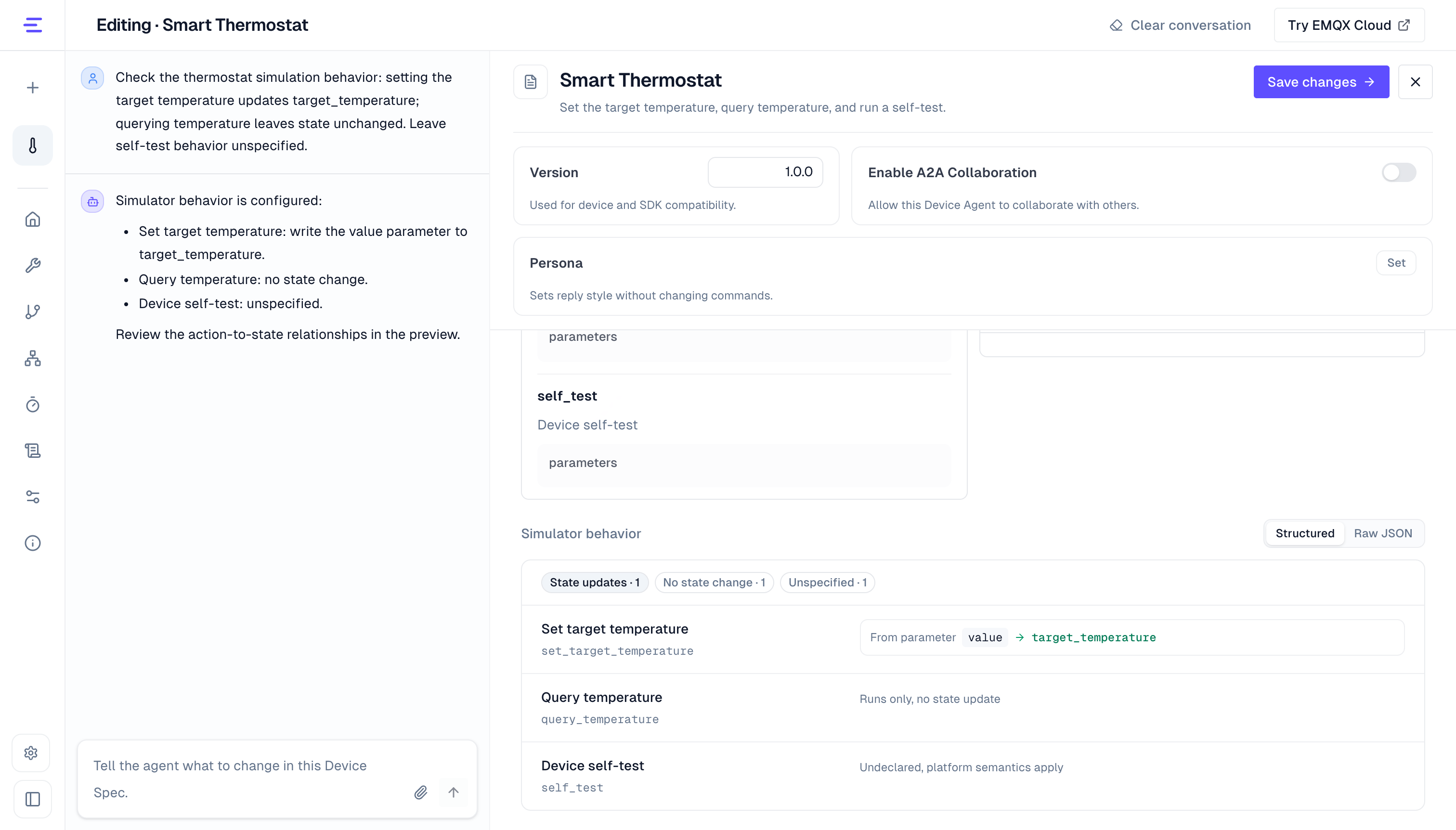Click Clear conversation
The image size is (1456, 830).
1180,25
